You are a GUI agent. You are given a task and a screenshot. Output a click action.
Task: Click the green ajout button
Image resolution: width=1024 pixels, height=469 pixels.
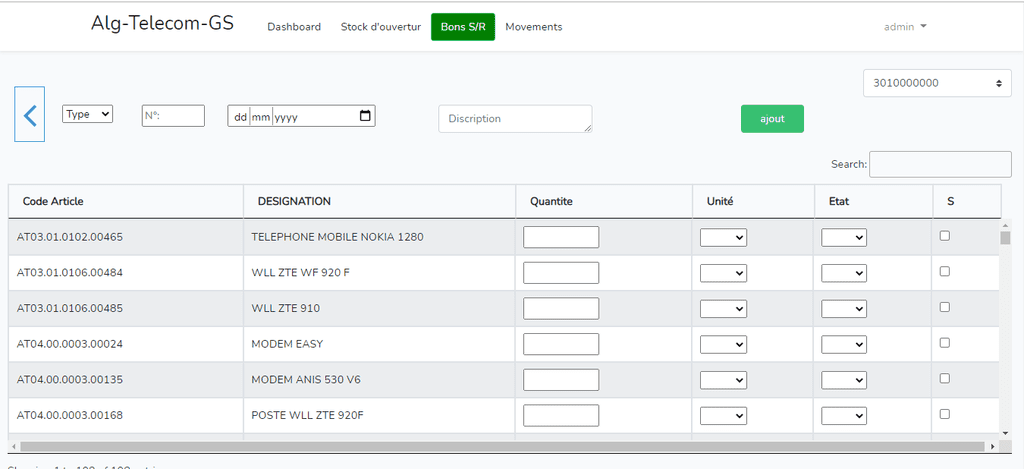coord(772,119)
